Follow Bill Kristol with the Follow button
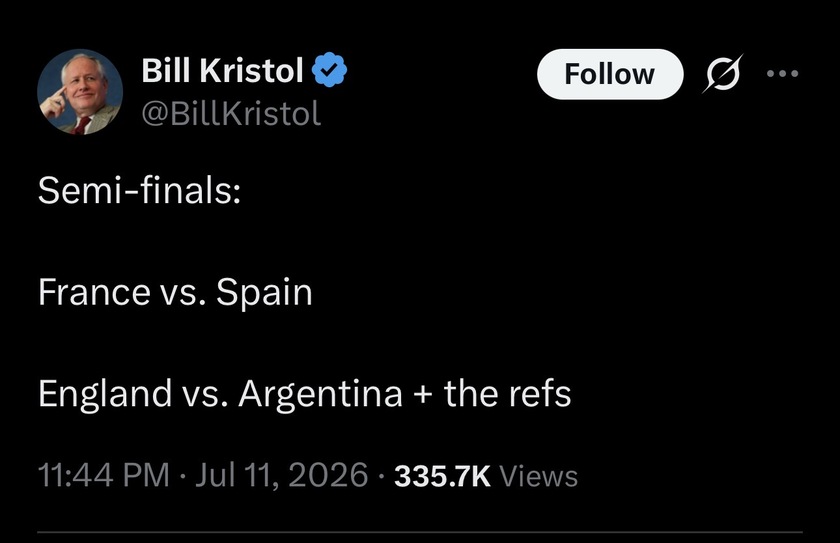Image resolution: width=840 pixels, height=543 pixels. point(610,74)
